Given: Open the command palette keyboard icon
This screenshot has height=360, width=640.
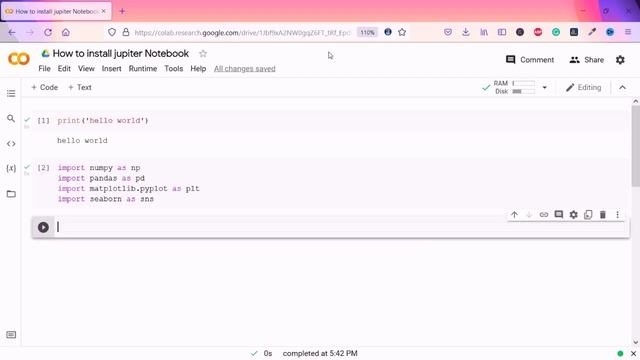Looking at the screenshot, I should (x=11, y=335).
